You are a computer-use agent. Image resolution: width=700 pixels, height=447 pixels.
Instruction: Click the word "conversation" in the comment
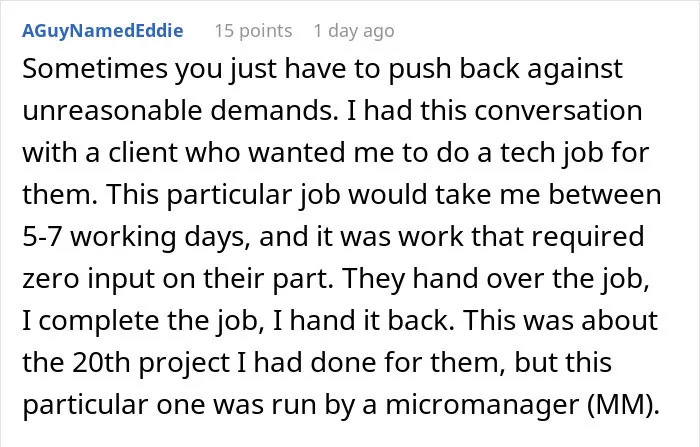[x=558, y=110]
